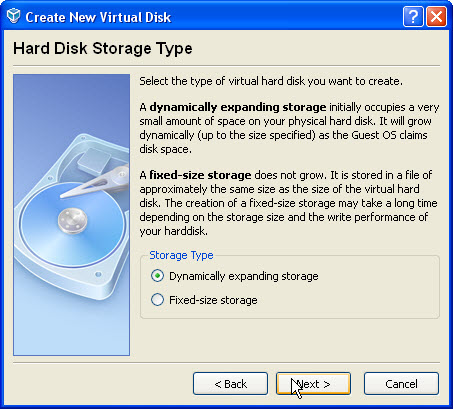
Task: Select the Dynamically expanding storage radio button
Action: click(x=157, y=276)
